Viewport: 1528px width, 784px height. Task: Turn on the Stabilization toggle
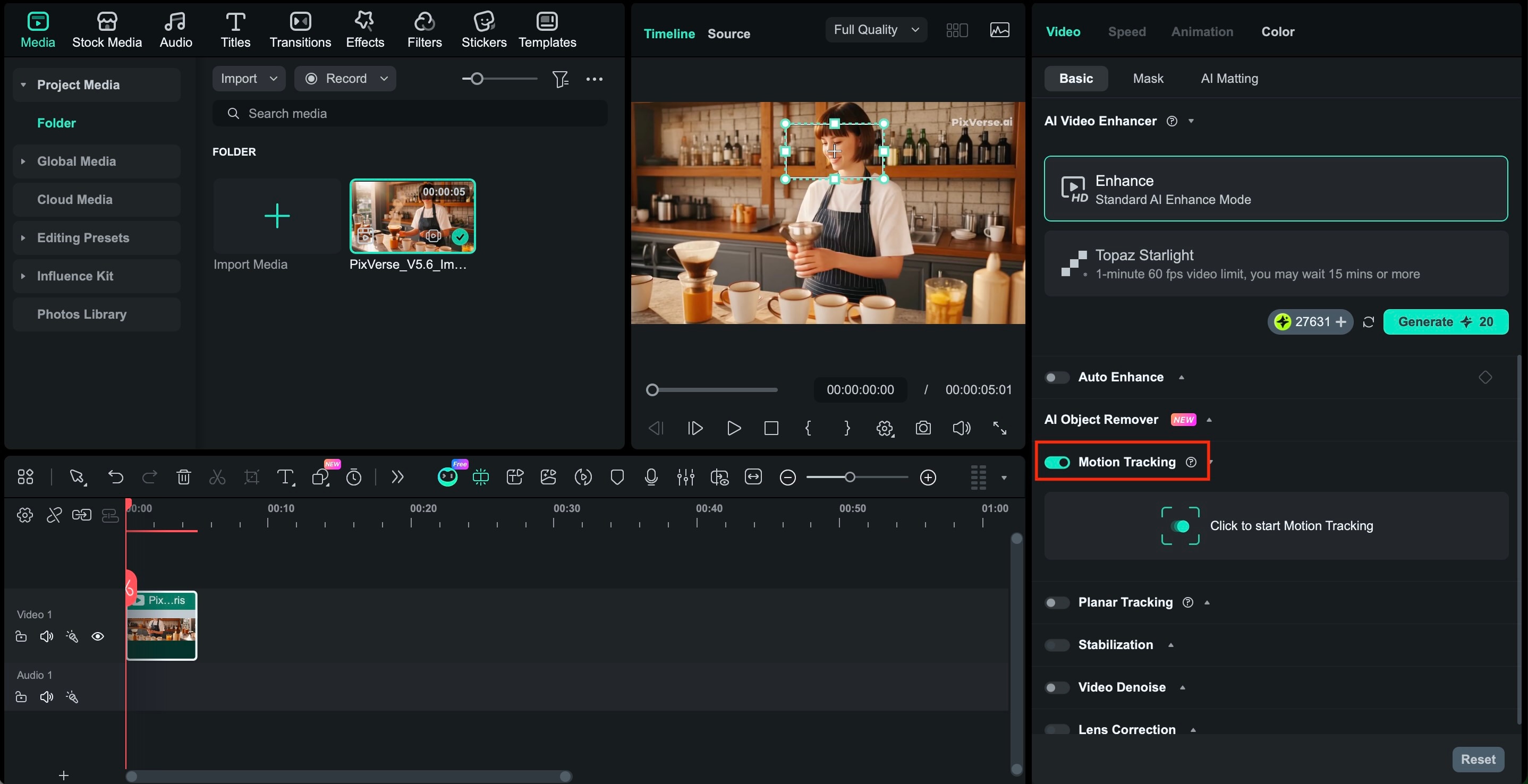(x=1056, y=645)
